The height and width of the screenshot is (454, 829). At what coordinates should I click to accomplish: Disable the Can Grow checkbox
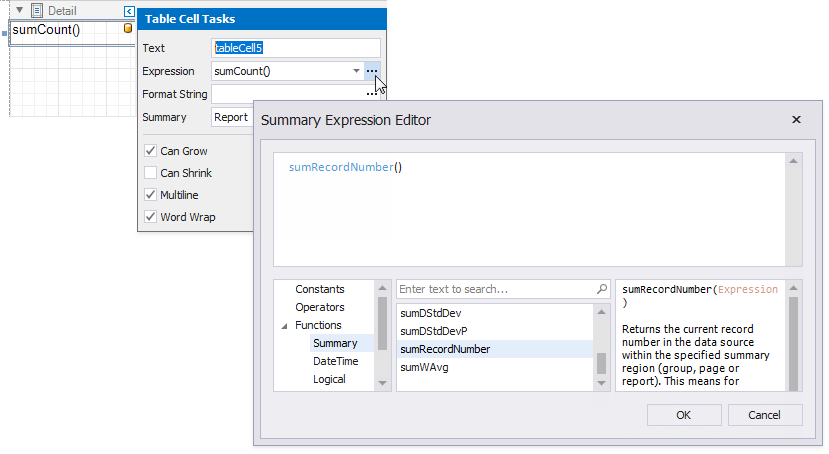(x=151, y=151)
